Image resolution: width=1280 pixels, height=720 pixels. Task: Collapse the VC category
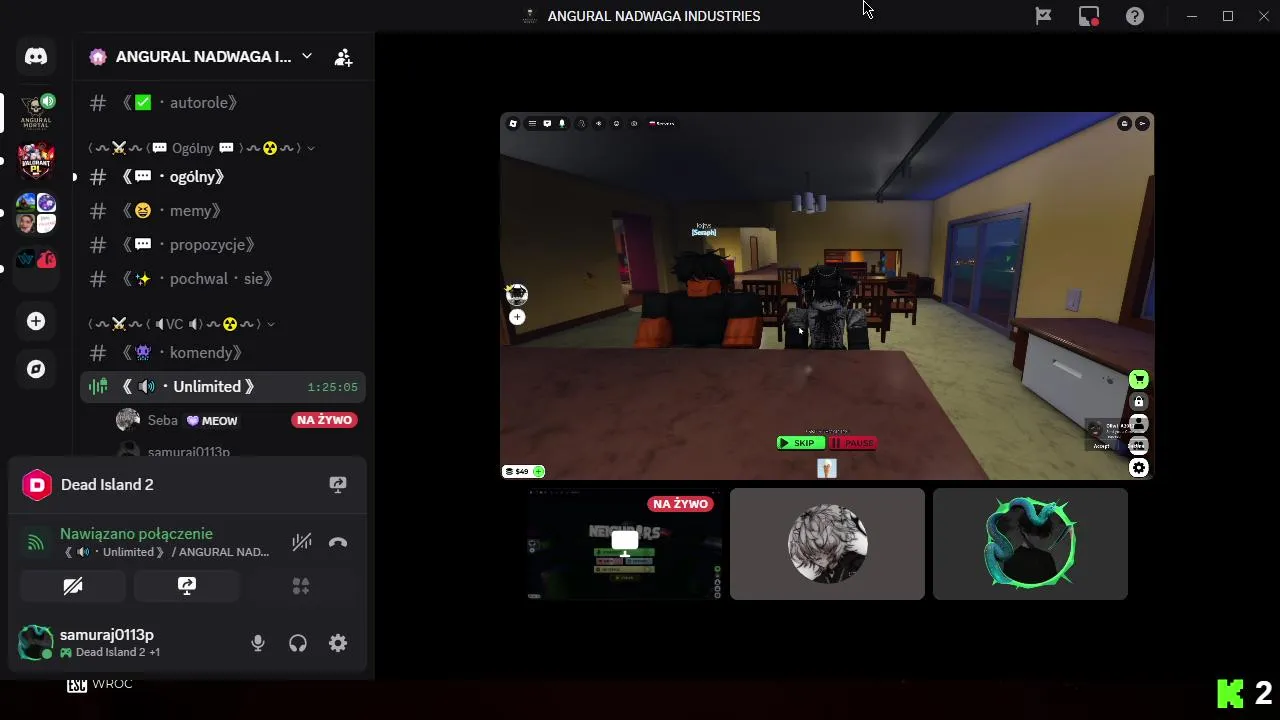coord(181,324)
